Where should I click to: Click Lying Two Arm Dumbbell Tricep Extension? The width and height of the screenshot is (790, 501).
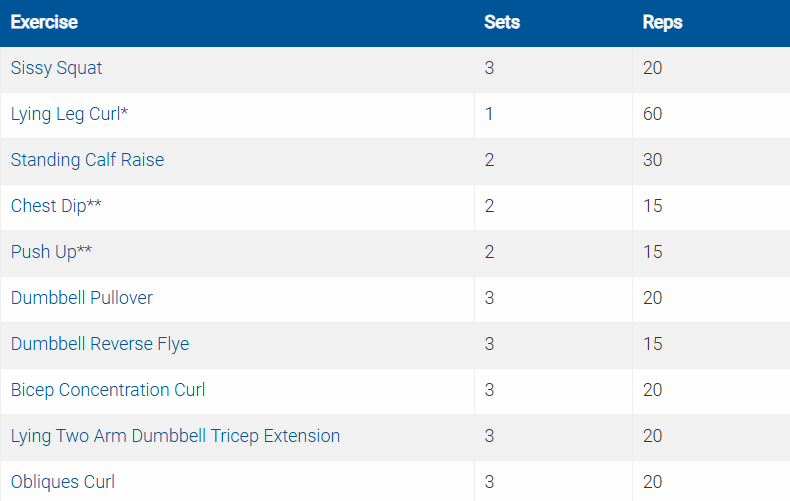(x=175, y=436)
